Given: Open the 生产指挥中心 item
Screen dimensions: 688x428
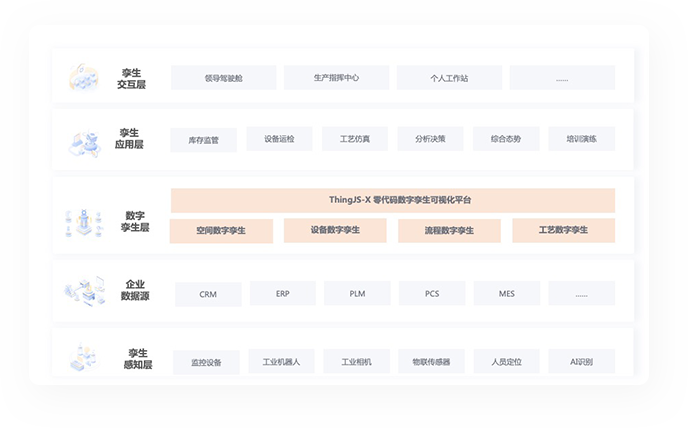Looking at the screenshot, I should click(x=336, y=78).
